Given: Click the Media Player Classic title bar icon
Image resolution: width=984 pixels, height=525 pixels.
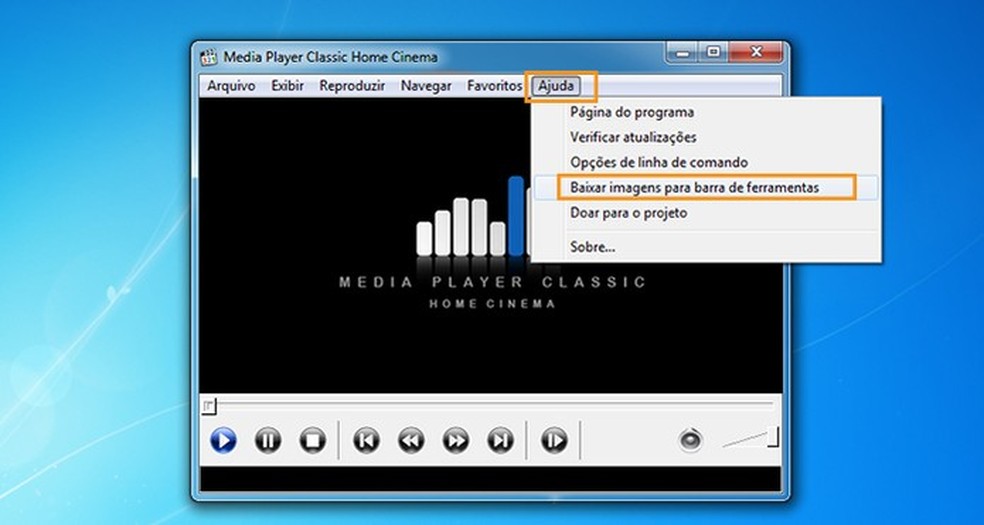Looking at the screenshot, I should 208,57.
